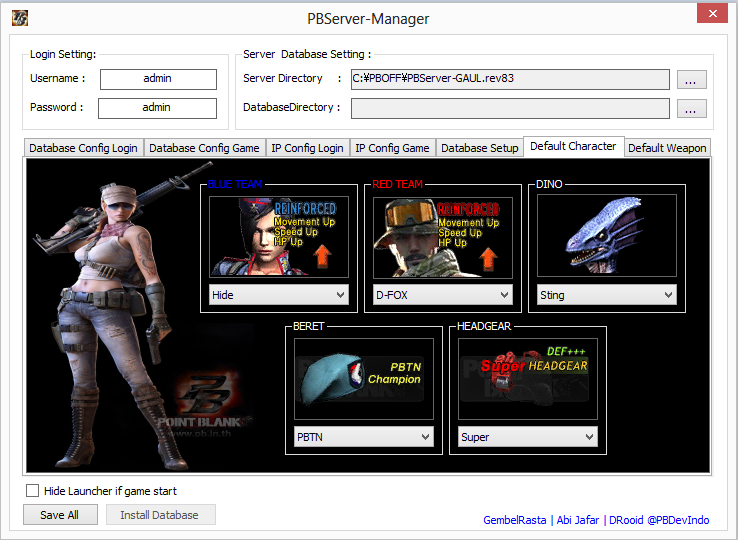Select the Default Character tab
This screenshot has width=738, height=540.
573,146
